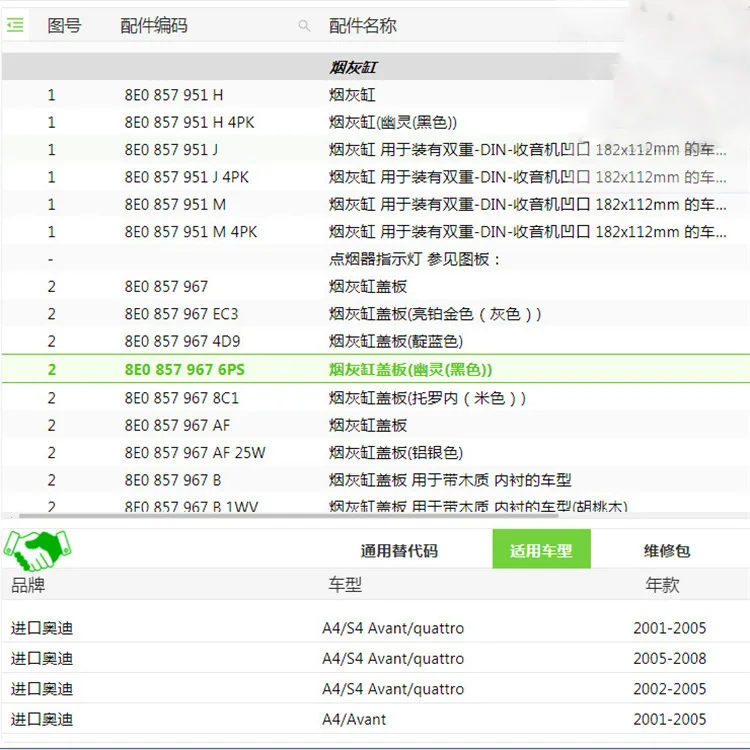The width and height of the screenshot is (750, 750).
Task: Select part code 8E0 857 951 M
Action: tap(175, 204)
